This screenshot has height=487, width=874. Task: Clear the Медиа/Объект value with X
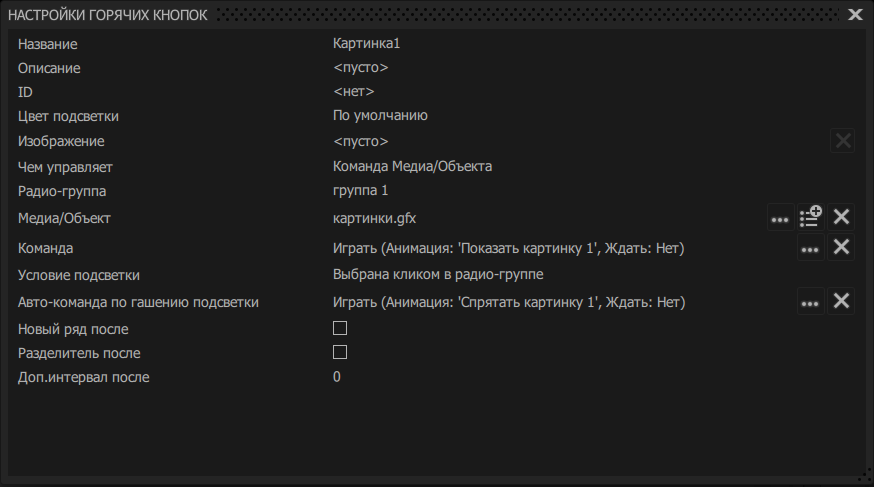point(842,217)
